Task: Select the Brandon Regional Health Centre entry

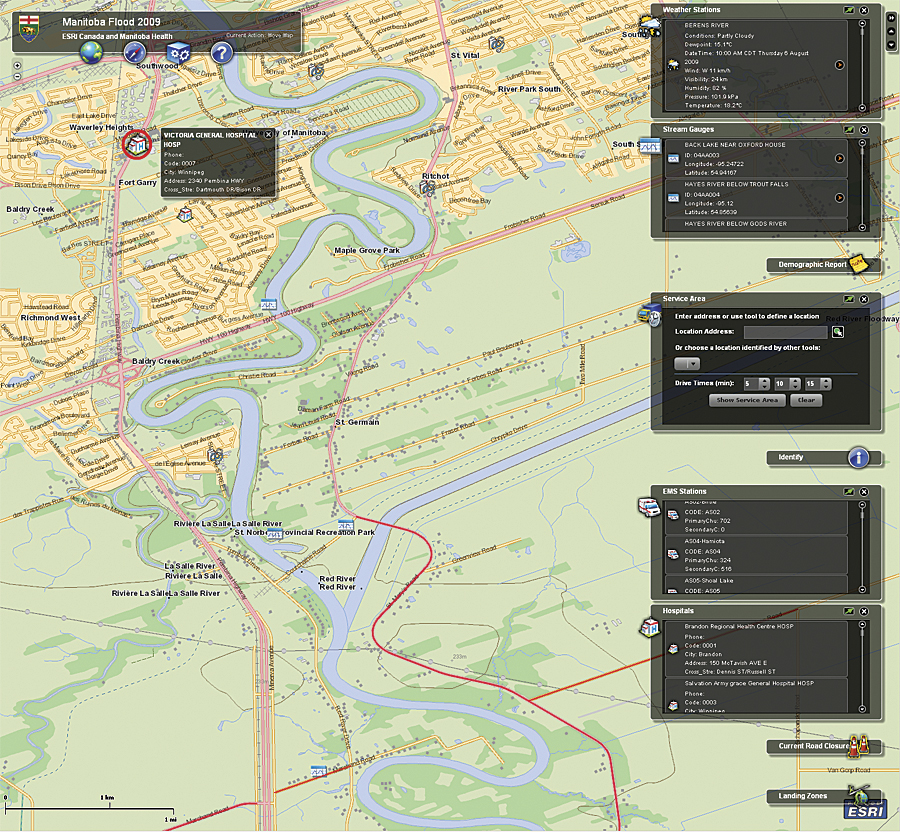Action: coord(756,649)
